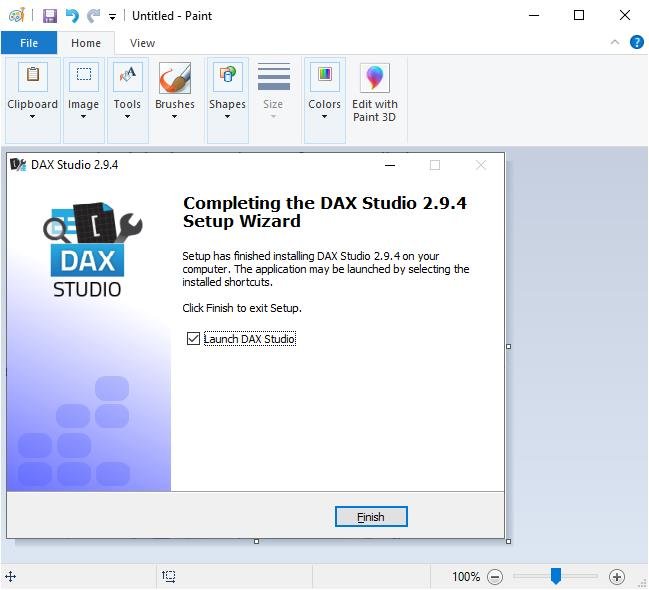Expand the Shapes gallery dropdown
This screenshot has height=590, width=649.
click(x=227, y=116)
